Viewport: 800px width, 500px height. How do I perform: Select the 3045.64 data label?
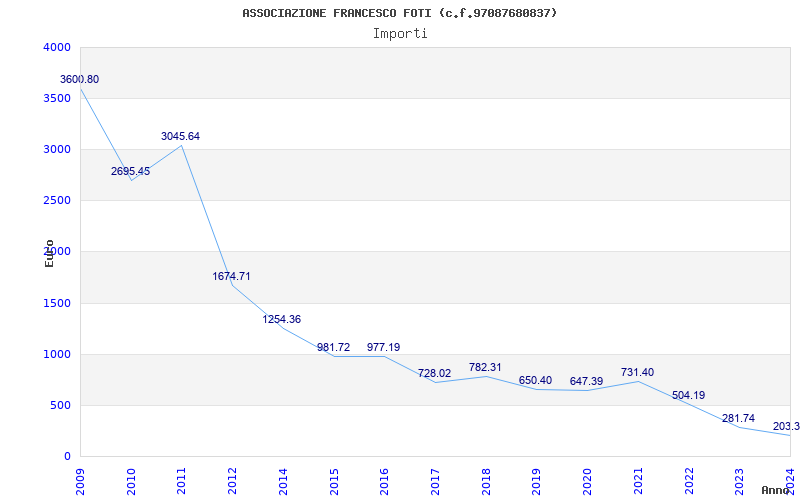[181, 136]
